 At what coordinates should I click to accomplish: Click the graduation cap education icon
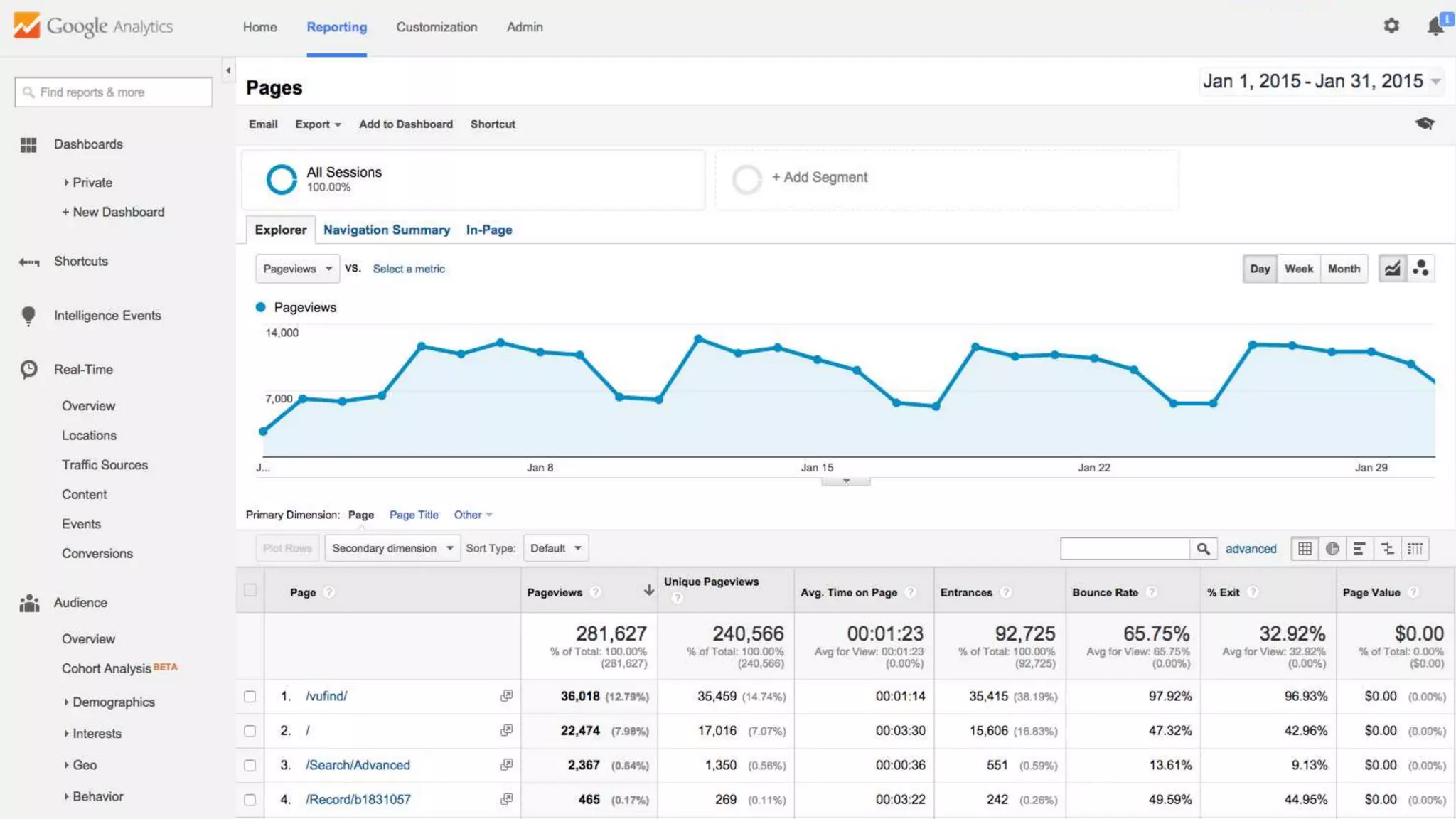point(1424,124)
